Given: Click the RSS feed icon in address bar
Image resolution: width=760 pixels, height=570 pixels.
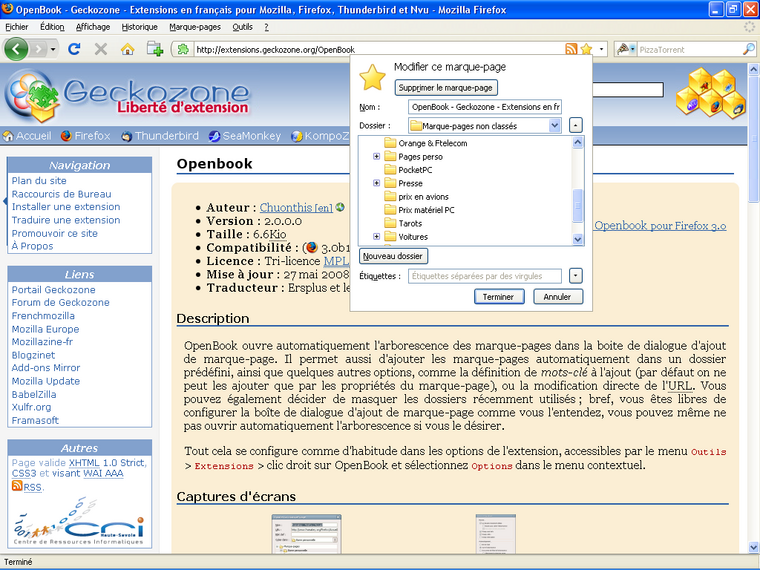Looking at the screenshot, I should pos(571,49).
